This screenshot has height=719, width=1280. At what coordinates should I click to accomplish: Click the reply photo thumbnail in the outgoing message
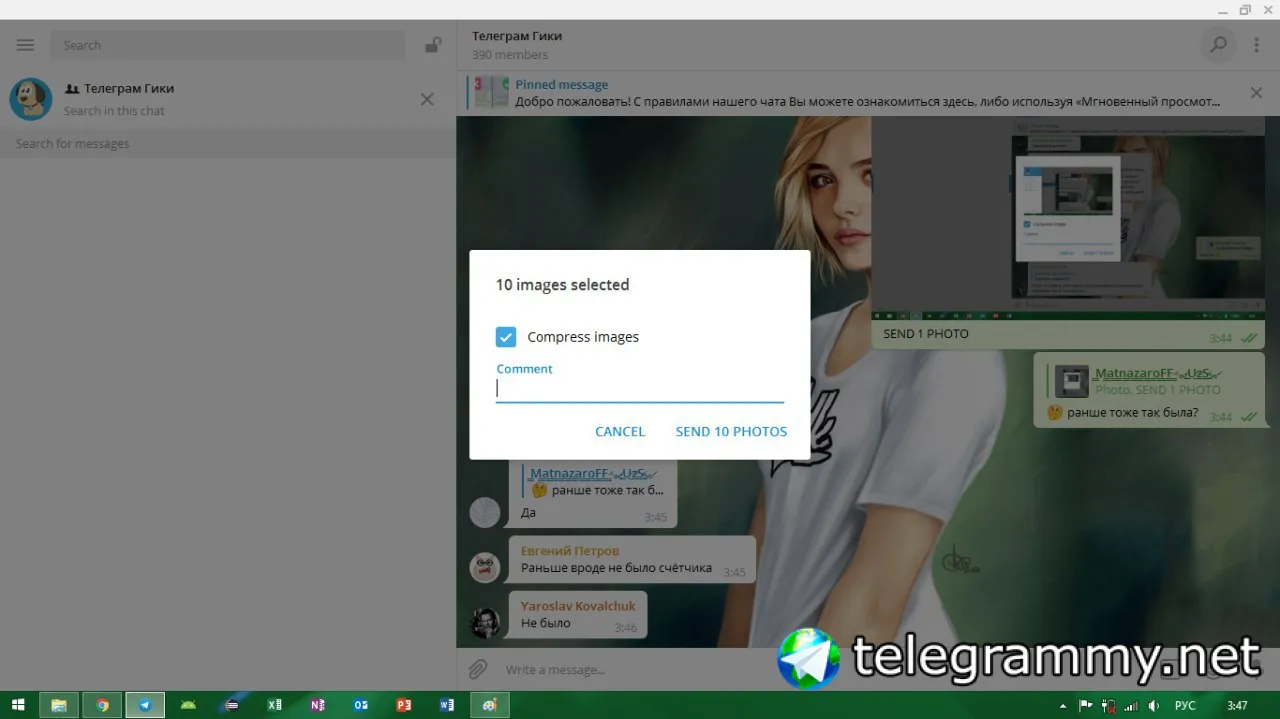pyautogui.click(x=1072, y=382)
